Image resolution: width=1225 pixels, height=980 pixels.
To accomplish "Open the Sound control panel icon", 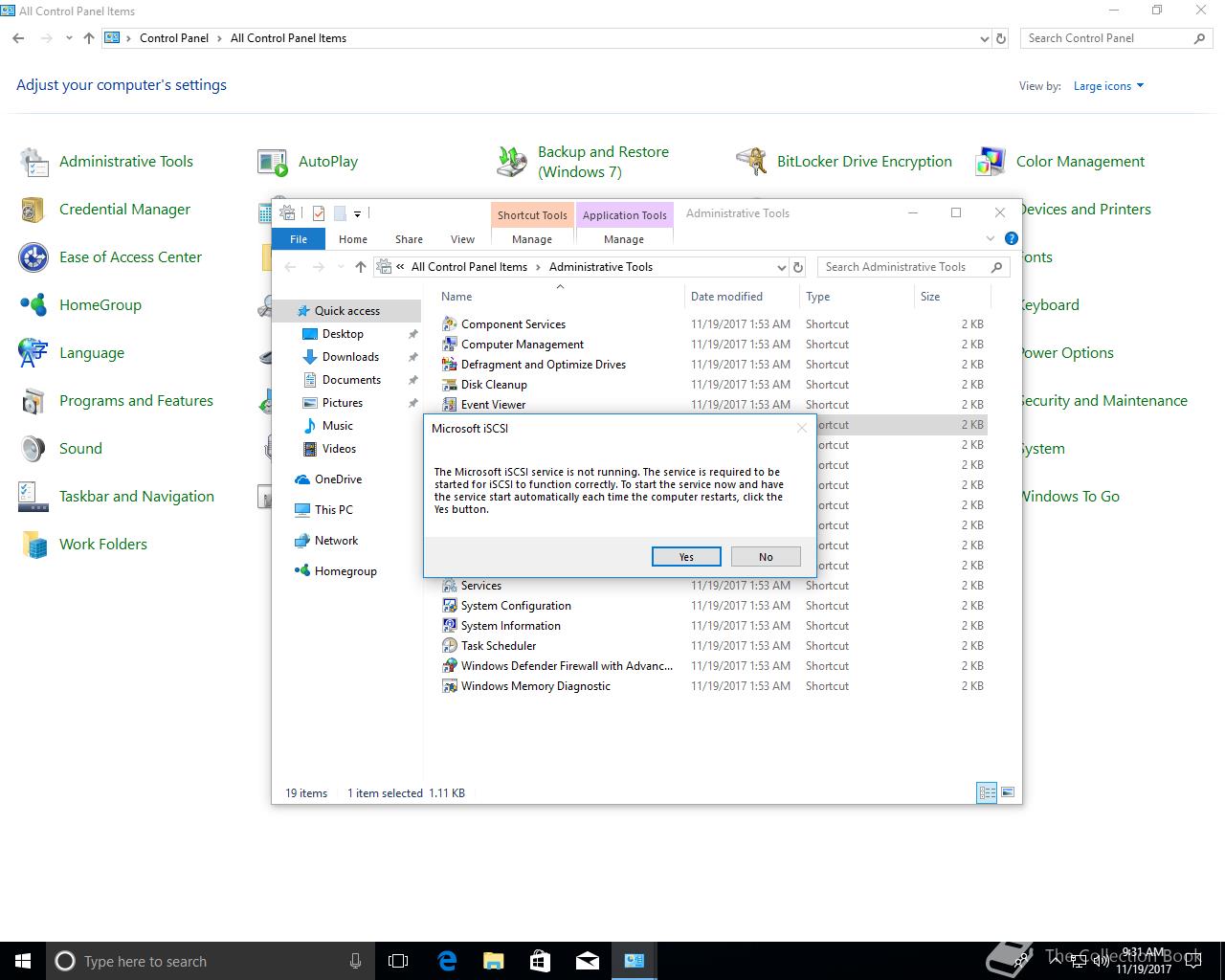I will tap(34, 449).
